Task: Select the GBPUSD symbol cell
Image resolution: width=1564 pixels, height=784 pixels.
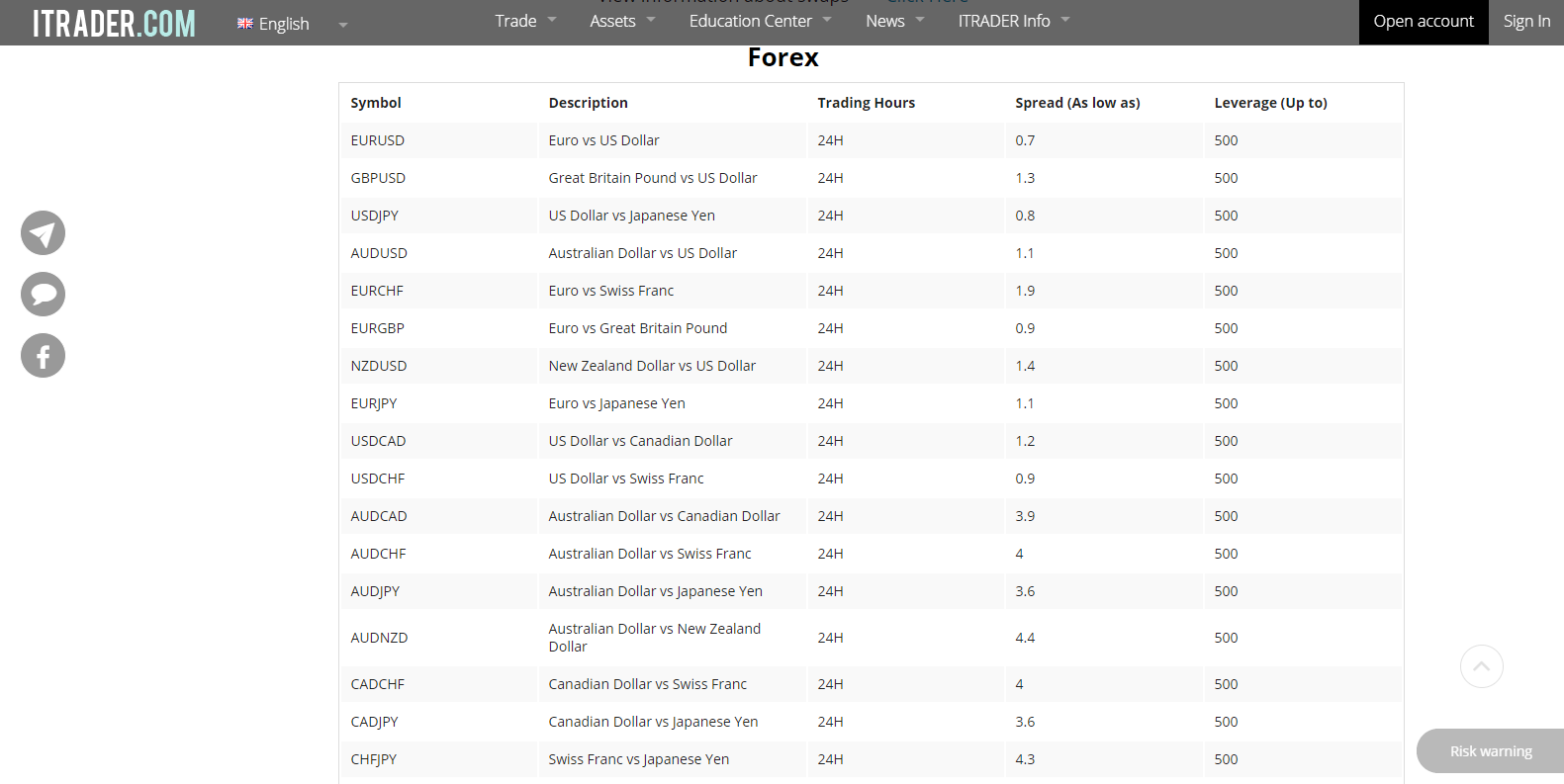Action: (378, 178)
